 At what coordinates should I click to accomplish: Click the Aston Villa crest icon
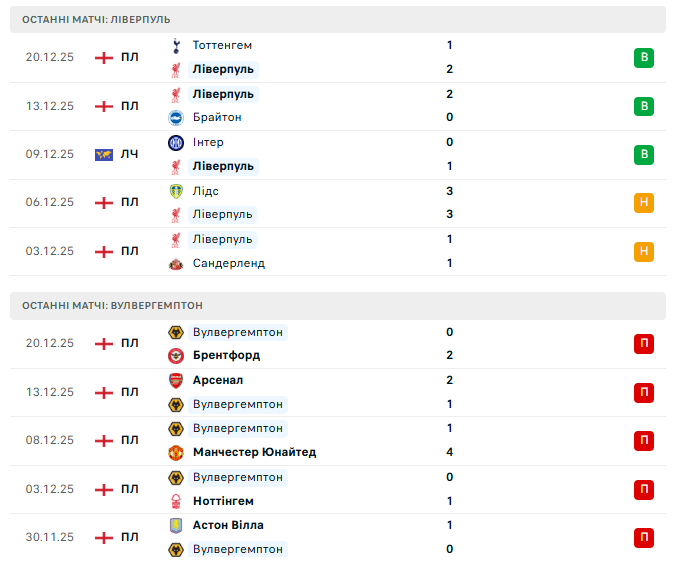click(x=175, y=525)
